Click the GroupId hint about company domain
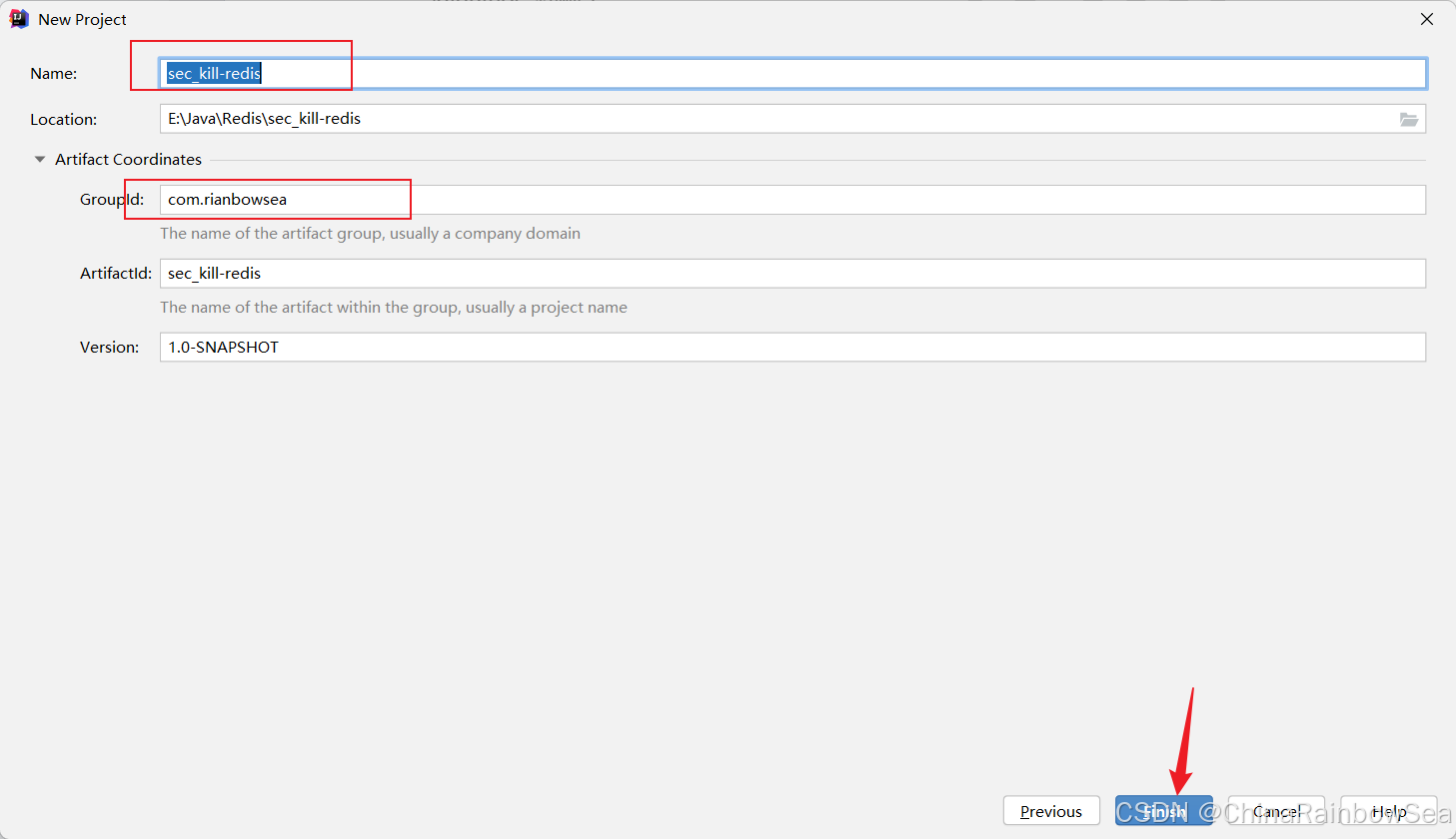The image size is (1456, 839). 370,234
